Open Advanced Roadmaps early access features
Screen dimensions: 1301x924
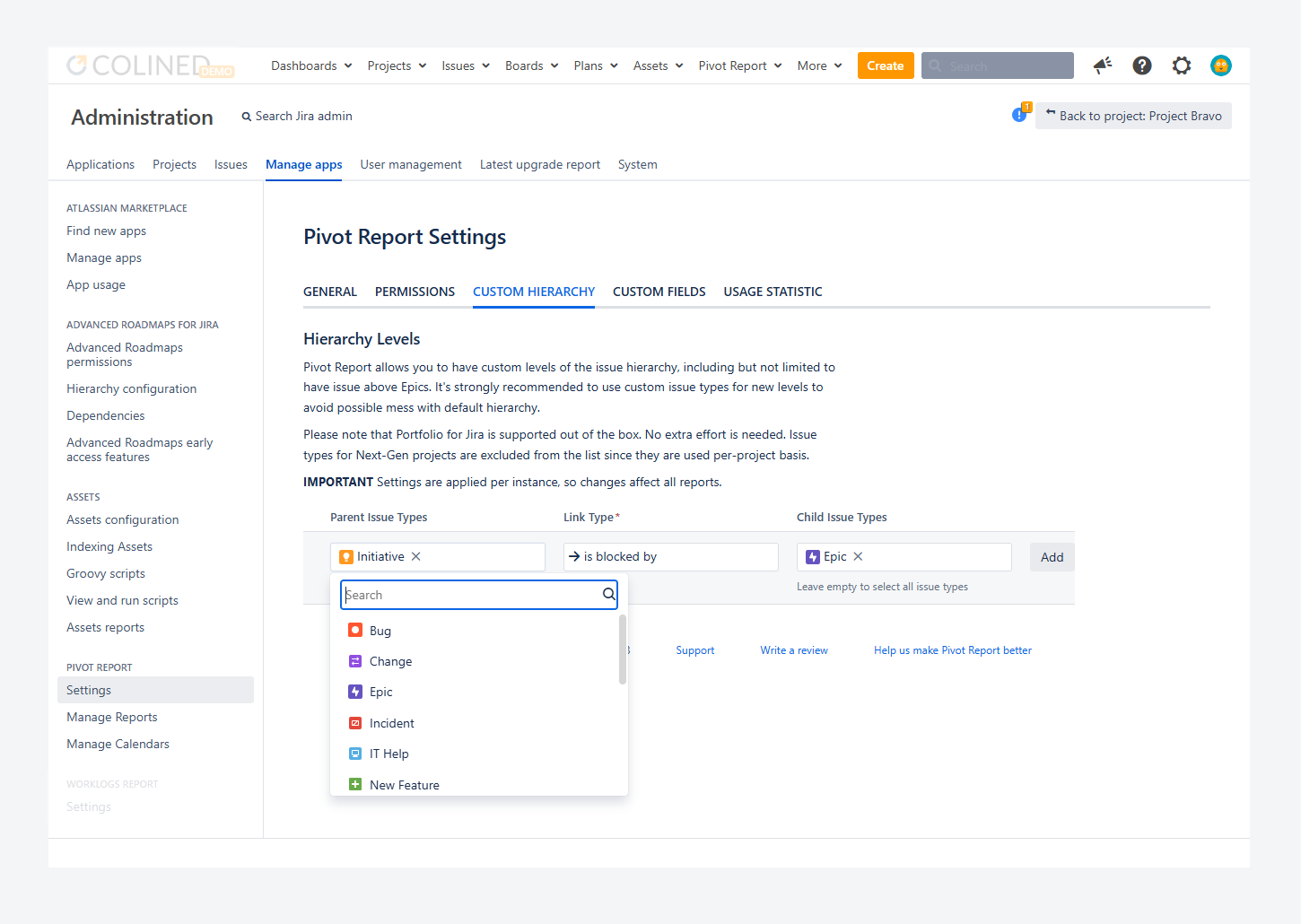pyautogui.click(x=139, y=449)
